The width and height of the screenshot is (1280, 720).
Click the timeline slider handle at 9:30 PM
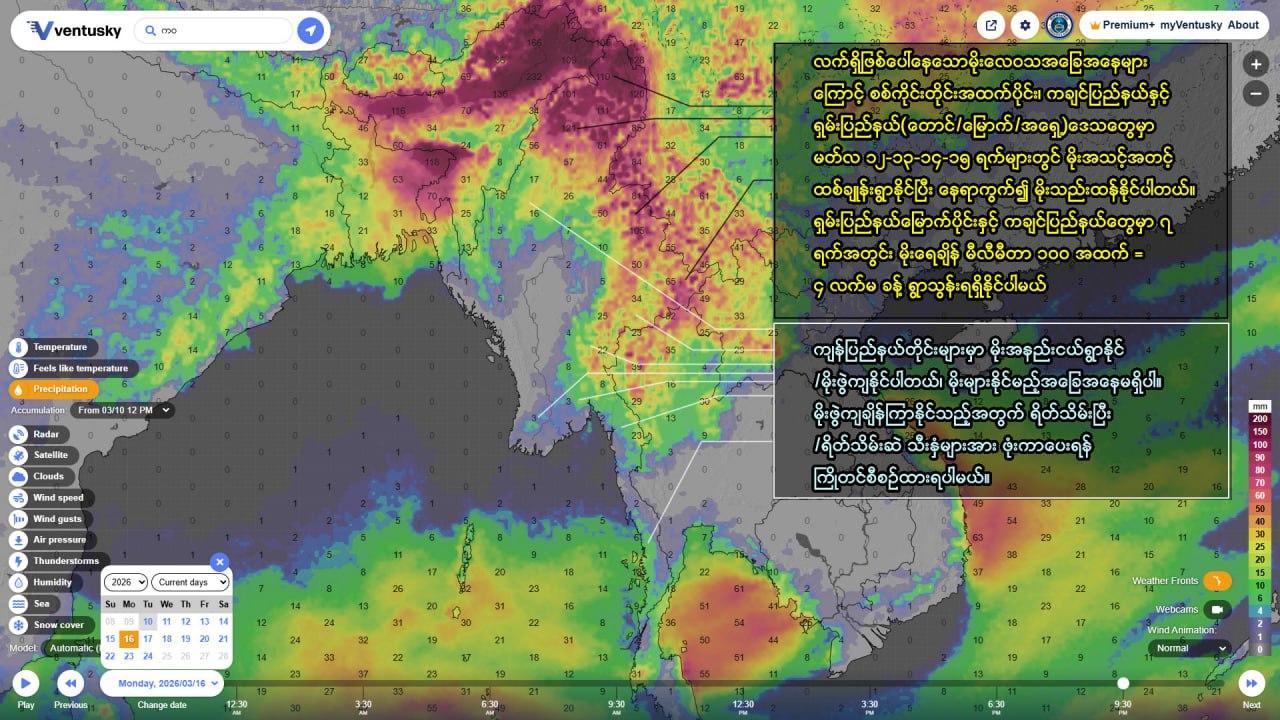(x=1123, y=683)
